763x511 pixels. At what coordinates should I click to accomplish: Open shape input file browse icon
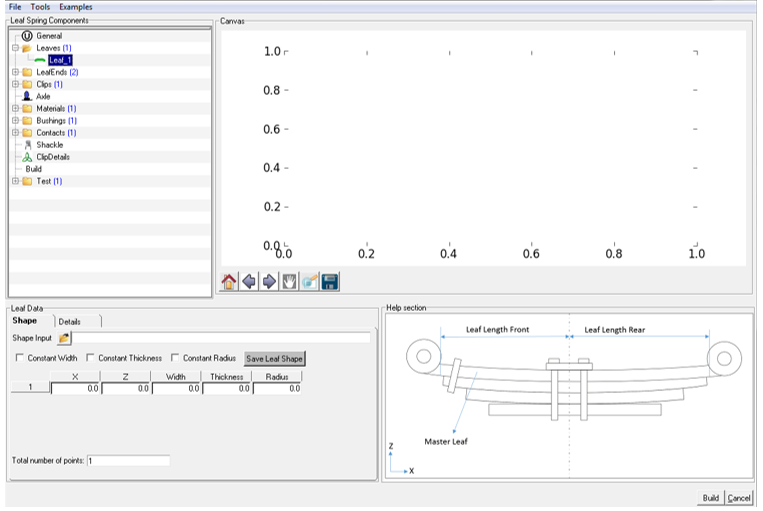65,338
